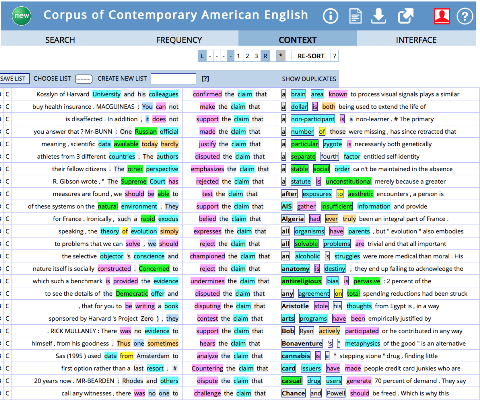Select sort position R in sort bar
The image size is (480, 400).
[x=265, y=56]
